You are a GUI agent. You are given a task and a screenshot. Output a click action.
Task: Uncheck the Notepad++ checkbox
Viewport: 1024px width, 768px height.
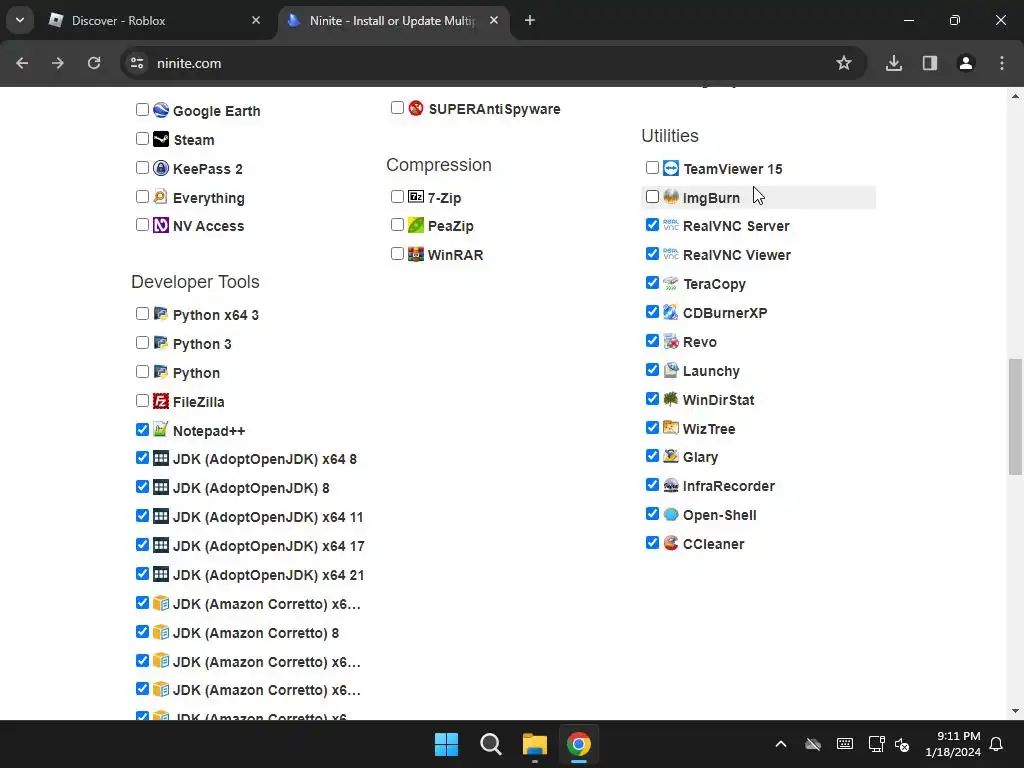(142, 429)
